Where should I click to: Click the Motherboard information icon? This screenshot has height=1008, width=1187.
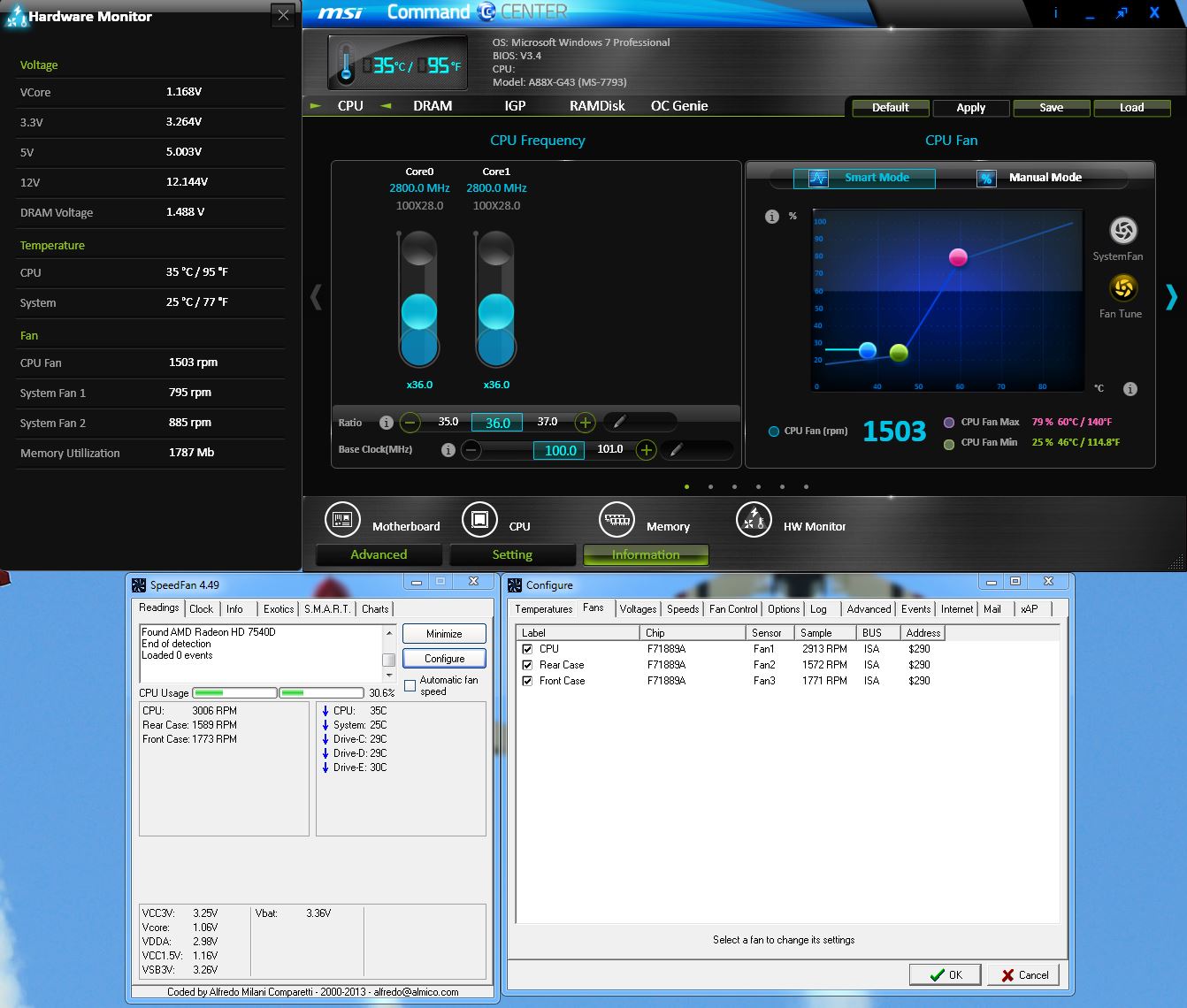coord(341,520)
